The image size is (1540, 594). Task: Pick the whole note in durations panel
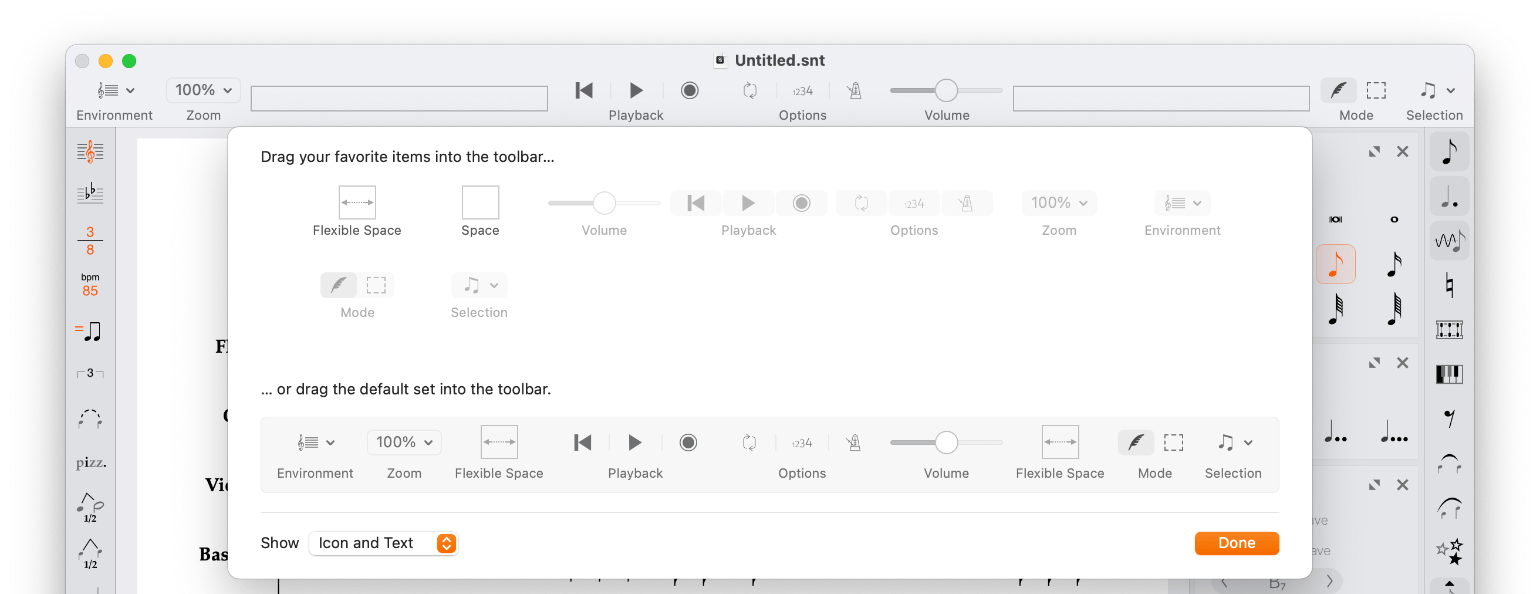[1394, 219]
